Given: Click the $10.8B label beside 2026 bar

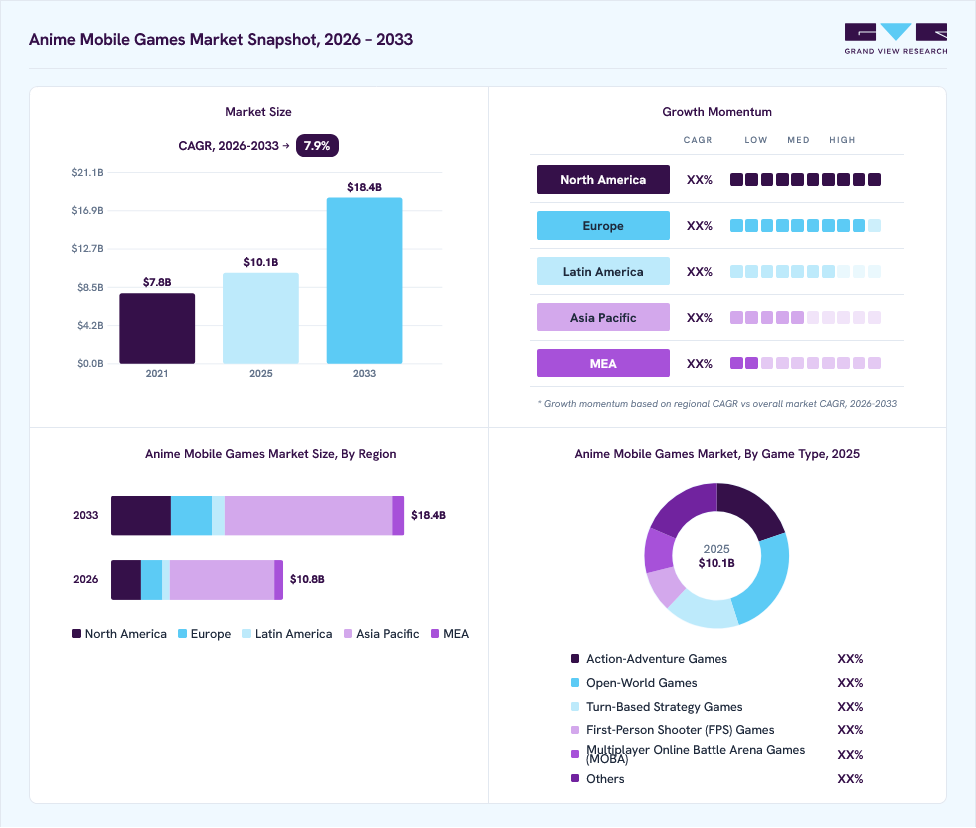Looking at the screenshot, I should click(x=307, y=580).
